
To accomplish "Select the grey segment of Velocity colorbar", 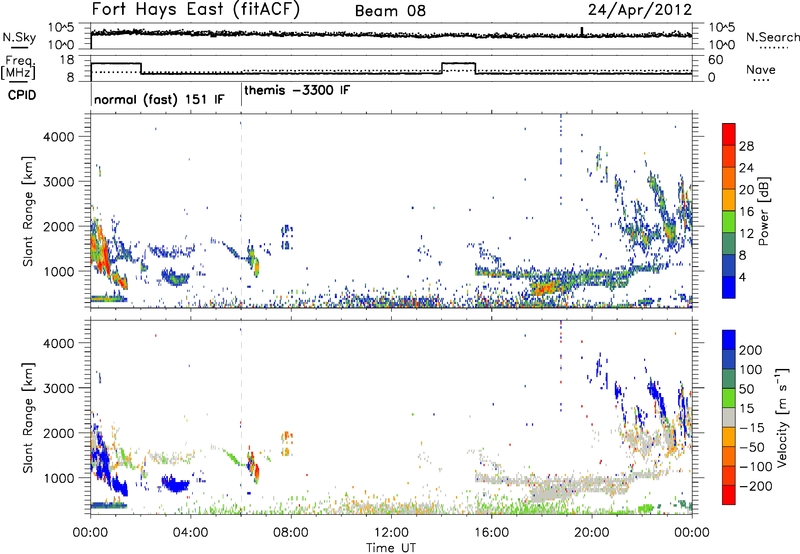I will click(729, 417).
